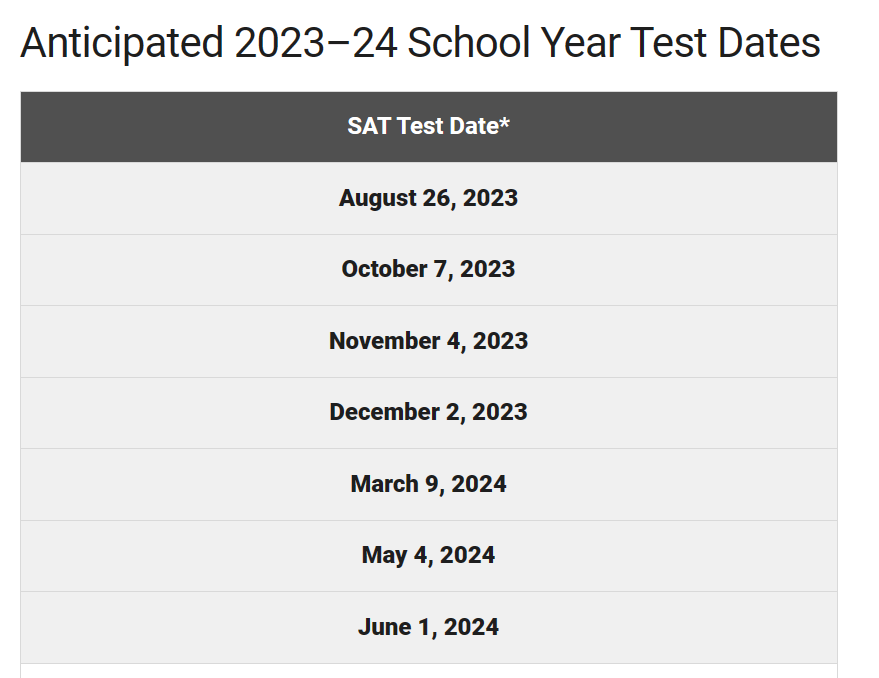The width and height of the screenshot is (879, 678).
Task: Click the Anticipated 2023–24 School Year Test Dates heading
Action: click(420, 43)
